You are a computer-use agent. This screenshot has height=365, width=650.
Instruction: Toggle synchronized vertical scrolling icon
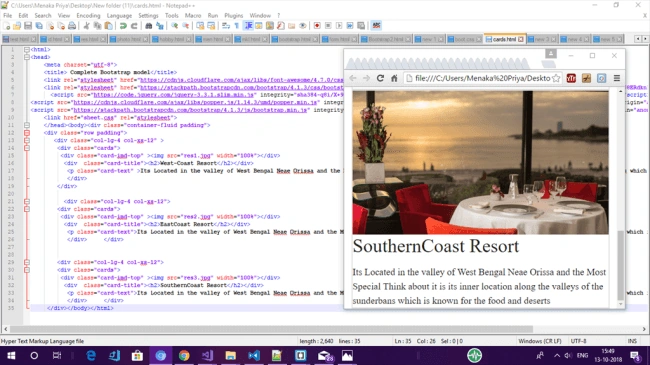pyautogui.click(x=200, y=26)
